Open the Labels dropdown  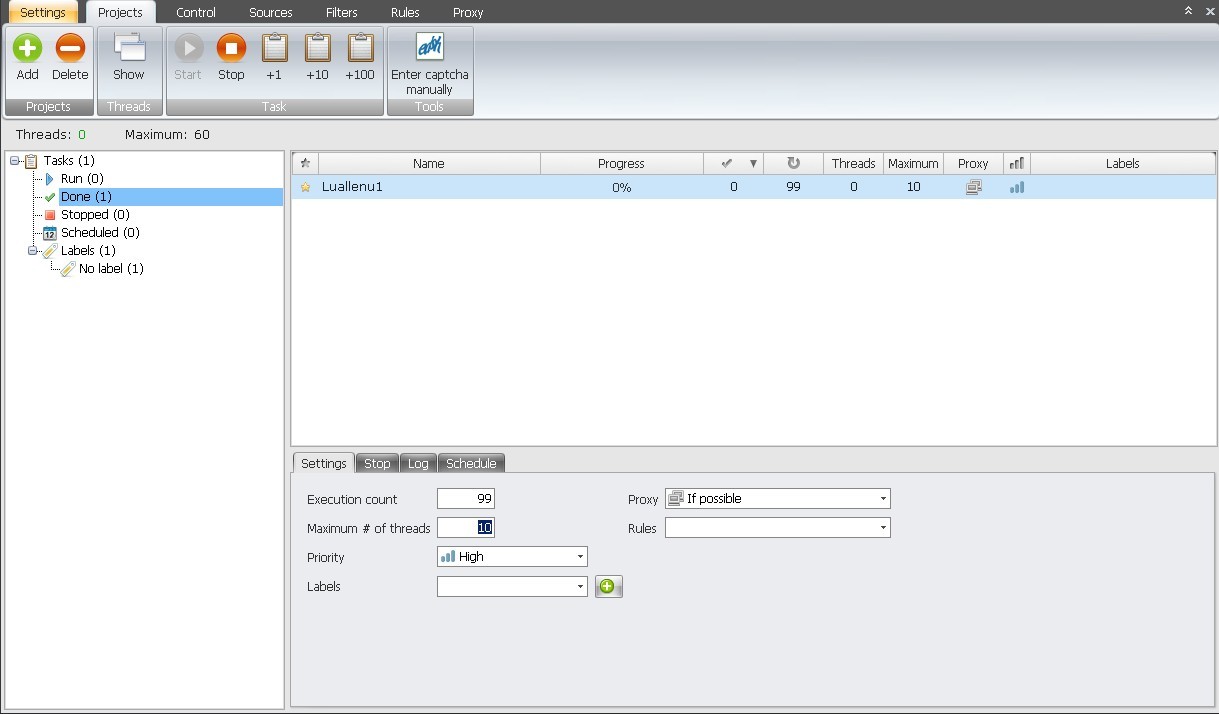512,586
